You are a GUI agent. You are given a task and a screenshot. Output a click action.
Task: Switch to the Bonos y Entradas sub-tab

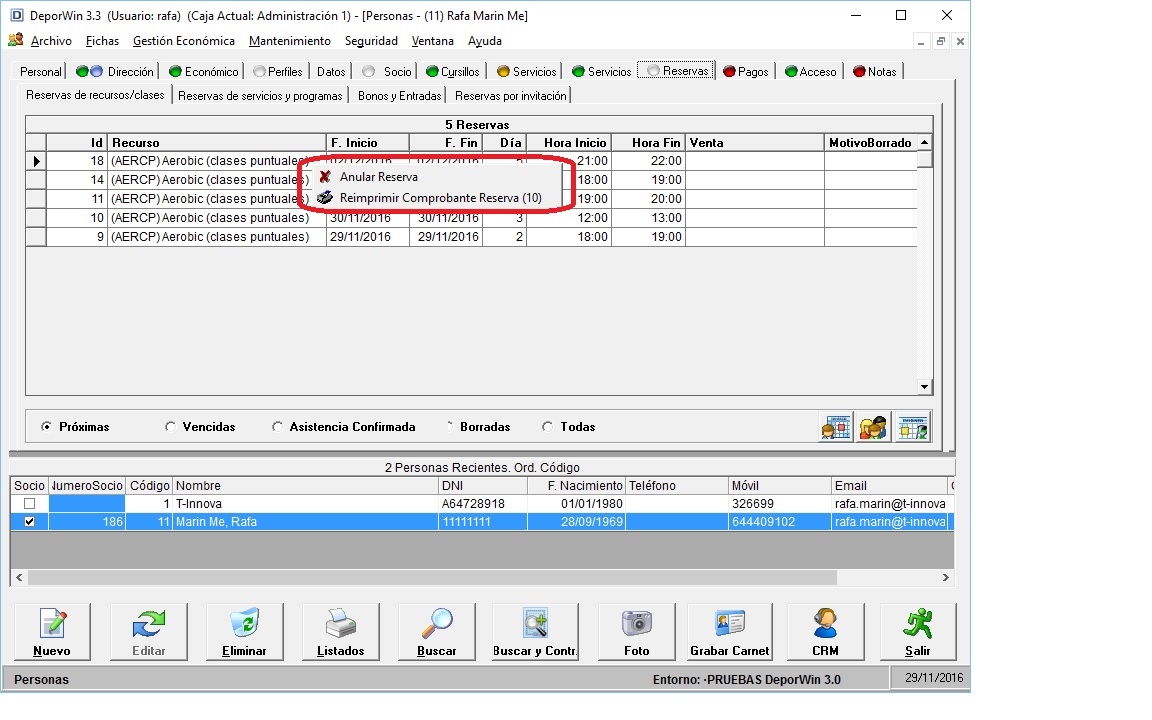pos(400,96)
